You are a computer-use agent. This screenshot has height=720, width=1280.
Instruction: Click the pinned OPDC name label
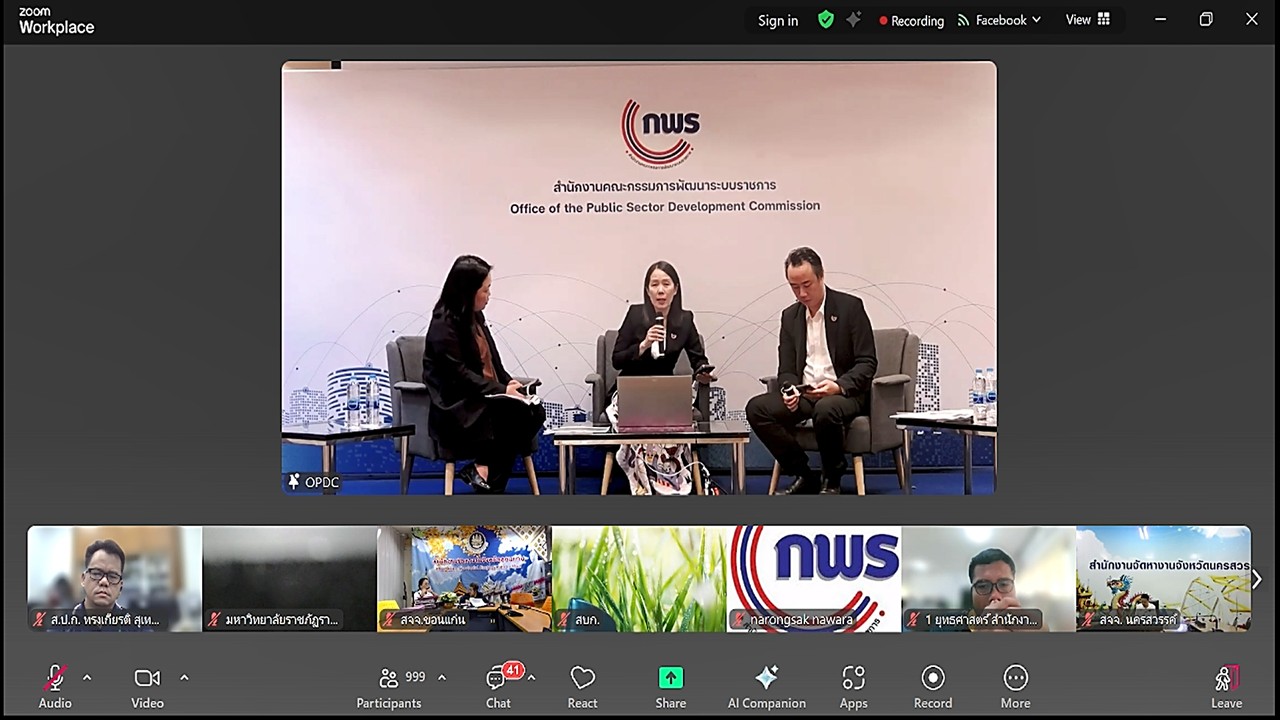click(314, 482)
